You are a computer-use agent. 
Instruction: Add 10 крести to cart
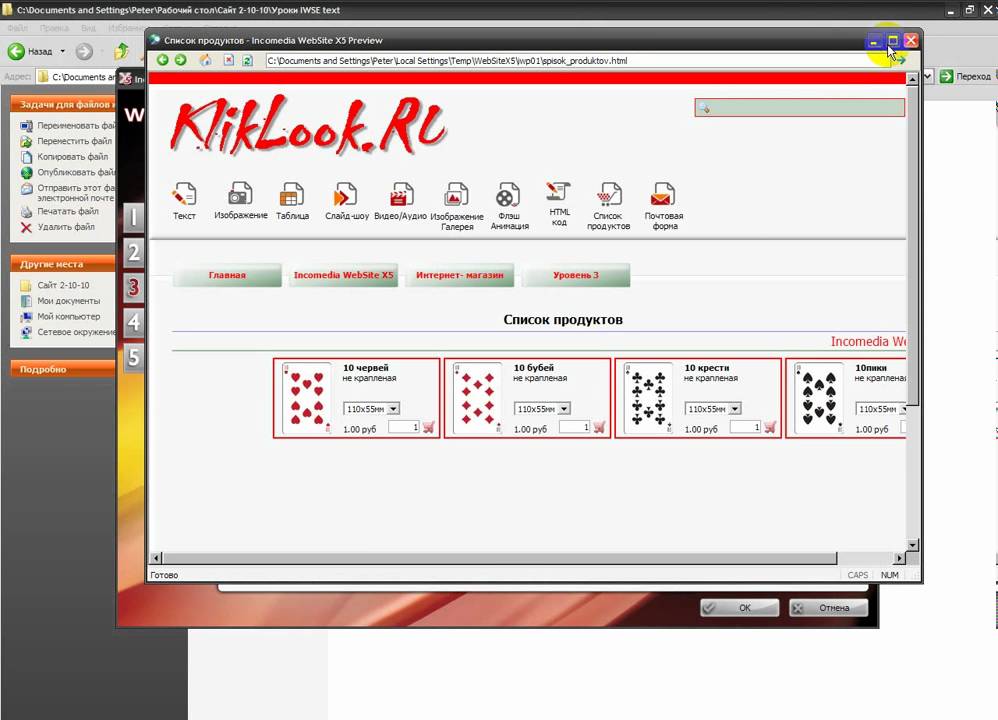click(x=770, y=427)
